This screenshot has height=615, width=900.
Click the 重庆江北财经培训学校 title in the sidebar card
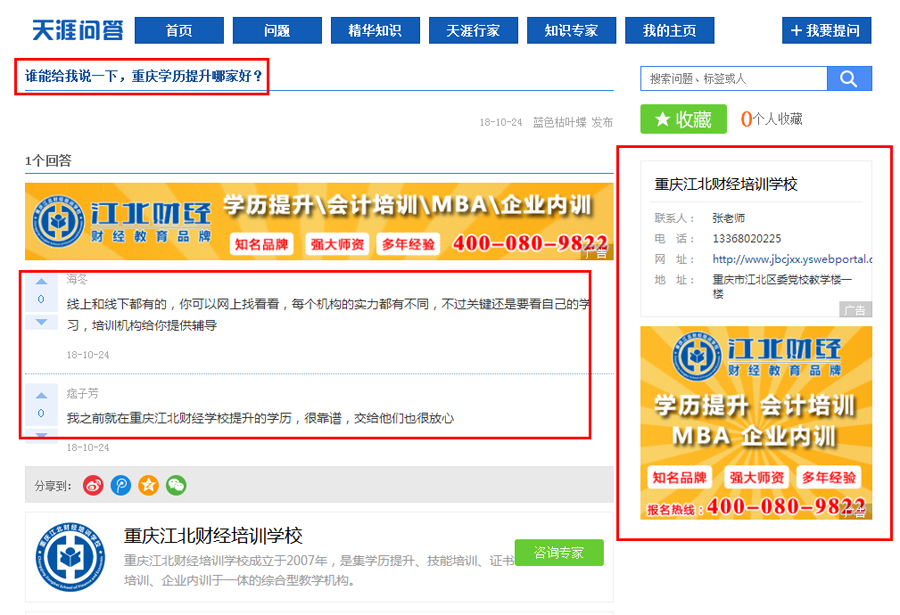(726, 184)
